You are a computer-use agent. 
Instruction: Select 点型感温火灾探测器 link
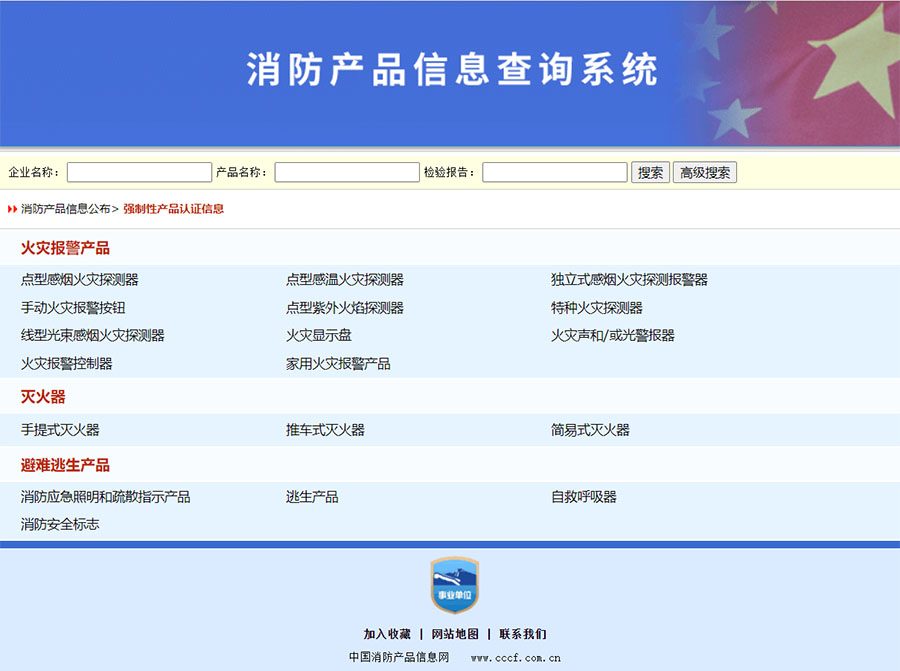coord(345,280)
